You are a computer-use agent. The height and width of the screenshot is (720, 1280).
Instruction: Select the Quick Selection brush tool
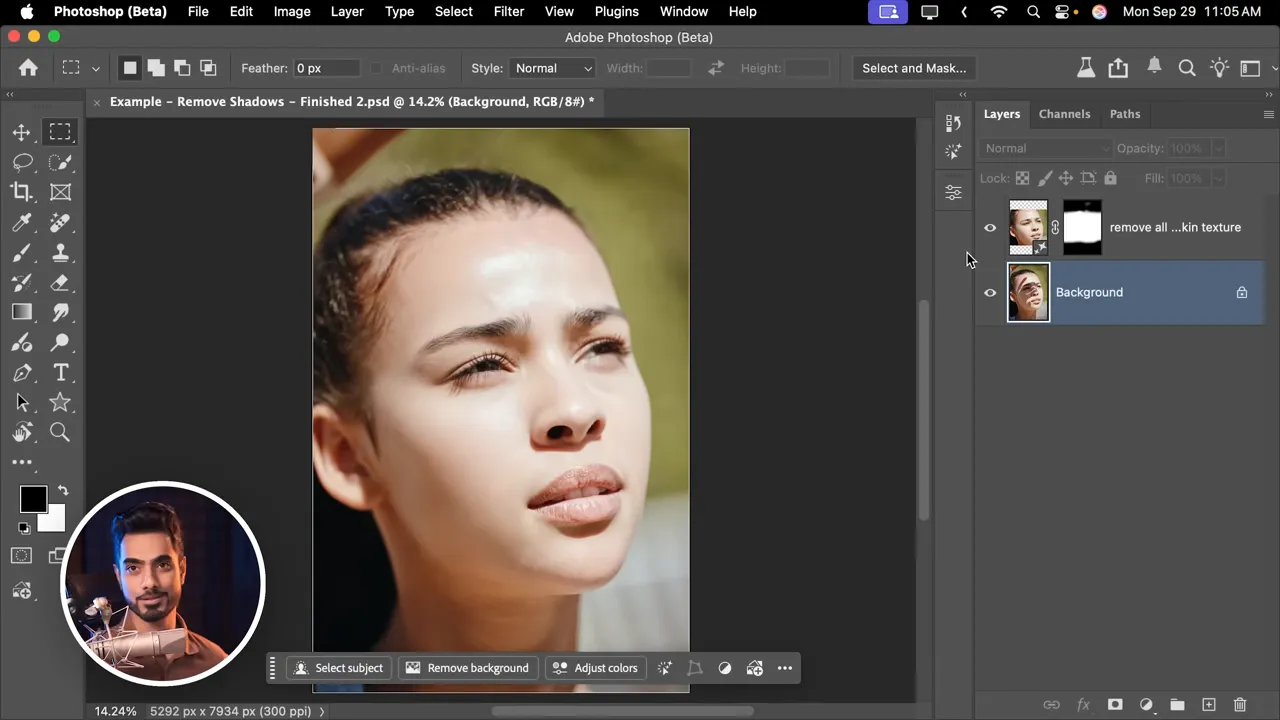60,162
